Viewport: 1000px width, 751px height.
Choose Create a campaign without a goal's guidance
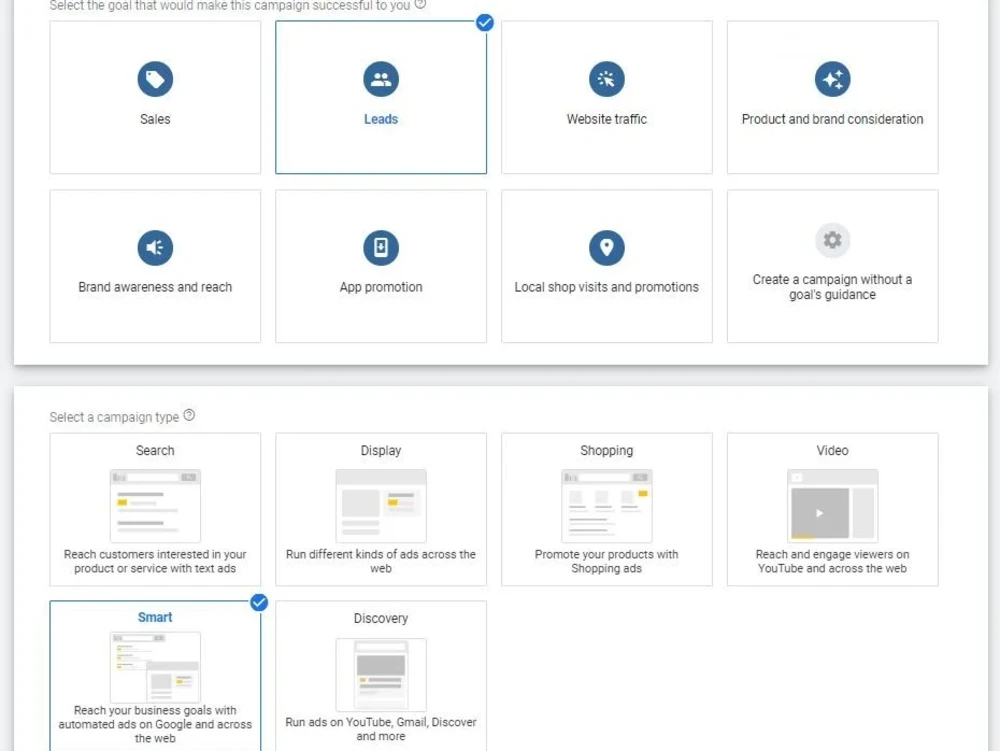832,287
